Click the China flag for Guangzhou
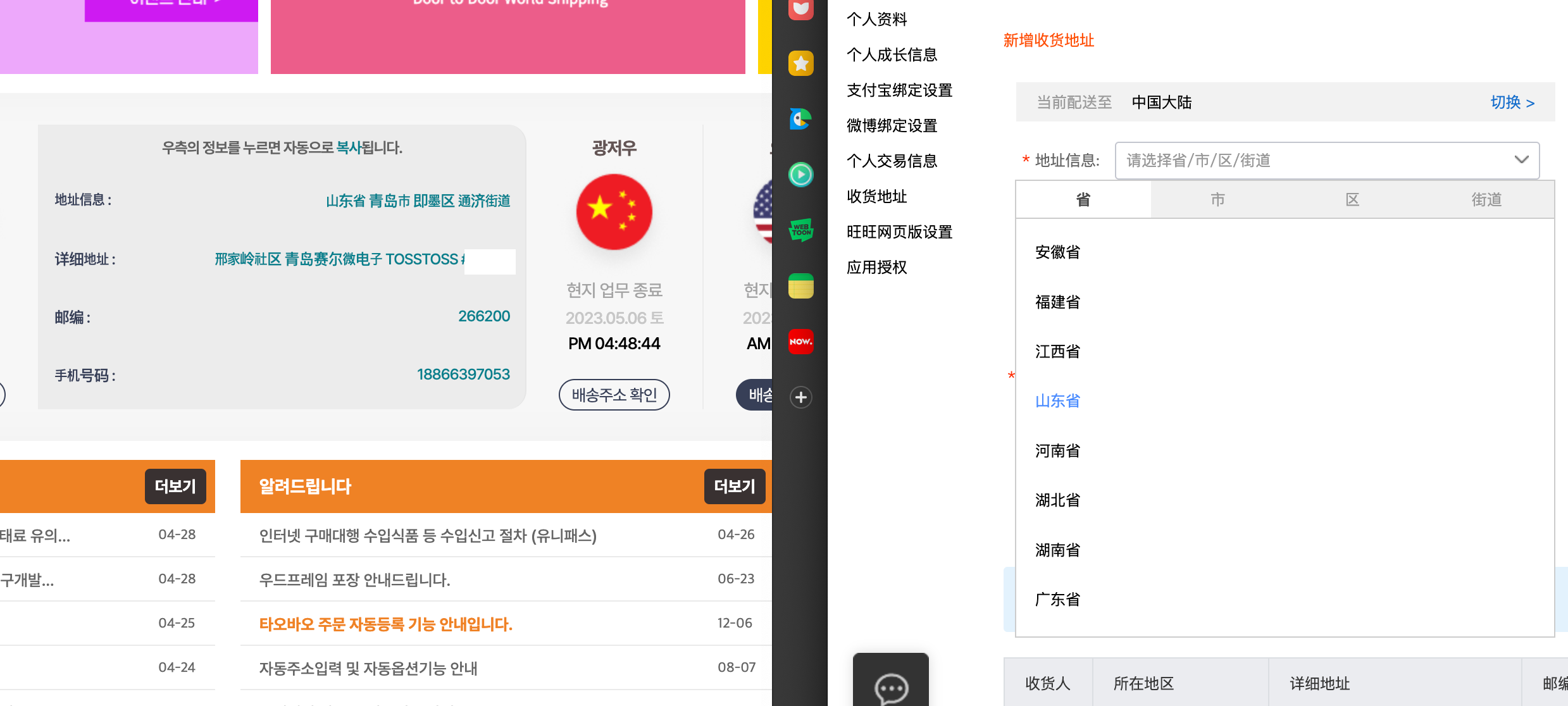 tap(614, 211)
